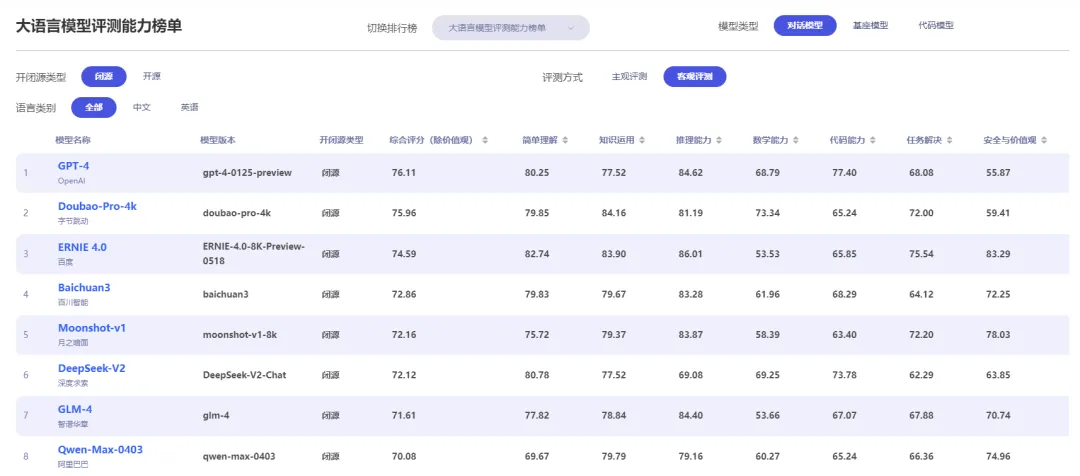Sort by 代码能力 column sort icon
The height and width of the screenshot is (476, 1080).
(x=872, y=140)
